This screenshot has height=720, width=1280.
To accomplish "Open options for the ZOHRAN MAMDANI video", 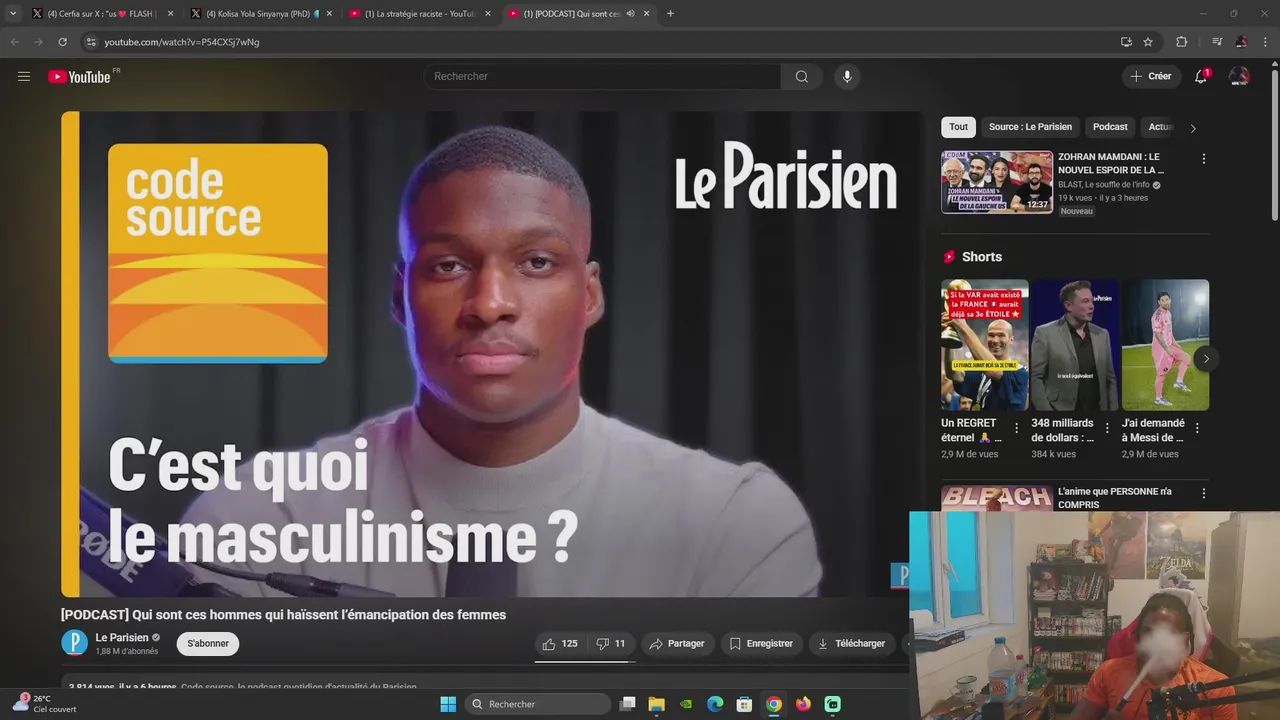I will 1203,159.
